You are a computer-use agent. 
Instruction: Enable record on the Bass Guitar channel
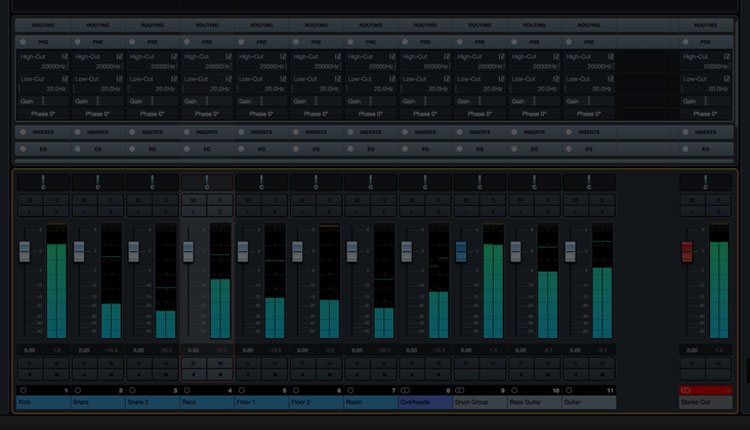tap(547, 375)
